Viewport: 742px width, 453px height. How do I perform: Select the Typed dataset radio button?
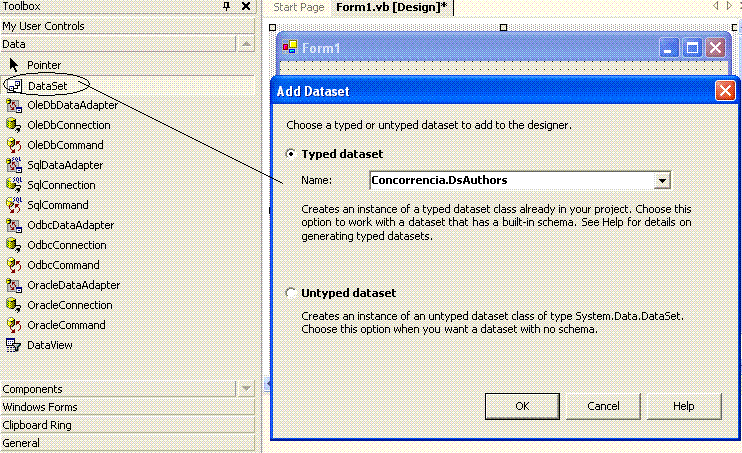click(291, 154)
